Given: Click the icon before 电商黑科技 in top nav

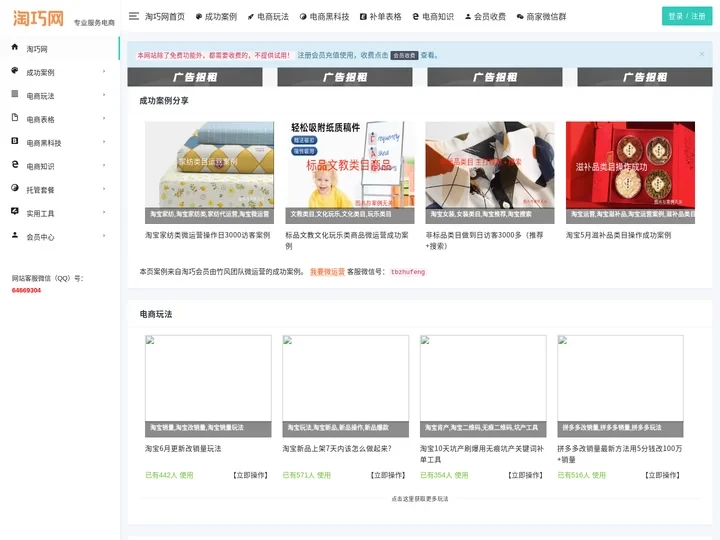Looking at the screenshot, I should [x=303, y=17].
